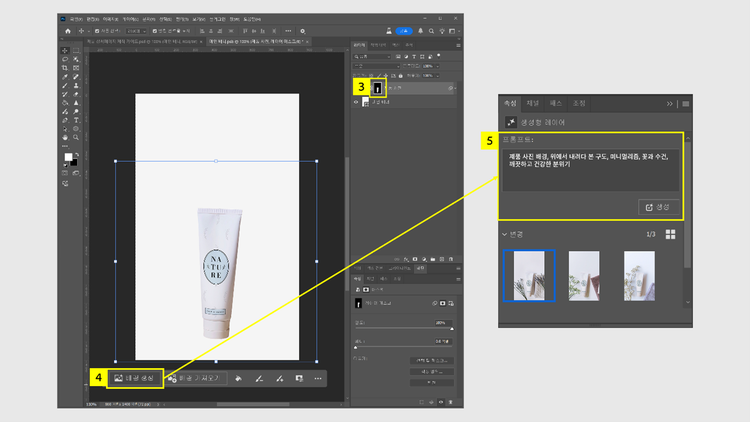Viewport: 750px width, 422px height.
Task: Select the Type tool
Action: point(77,119)
